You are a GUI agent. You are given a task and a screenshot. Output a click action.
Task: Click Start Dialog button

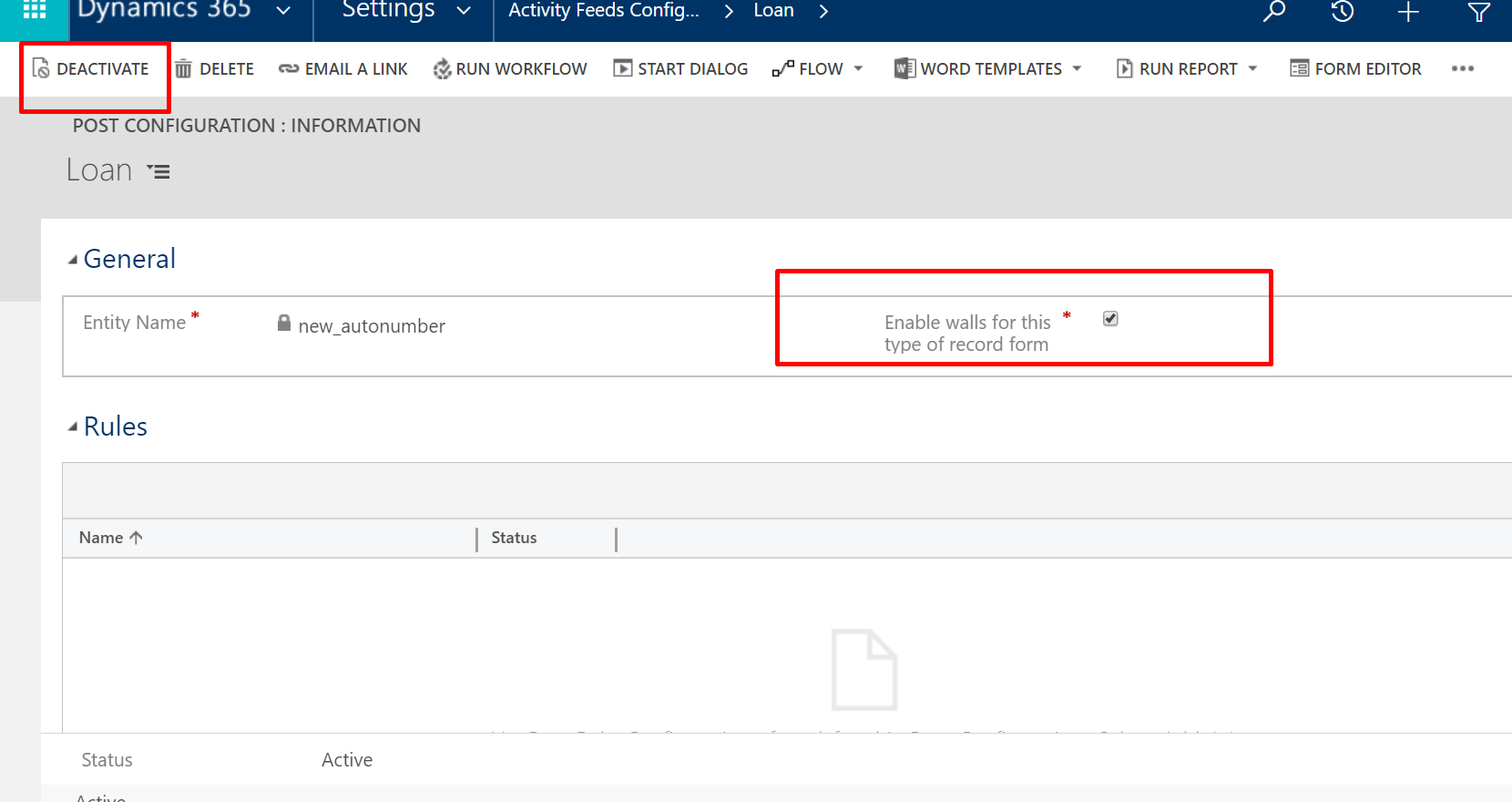point(680,69)
